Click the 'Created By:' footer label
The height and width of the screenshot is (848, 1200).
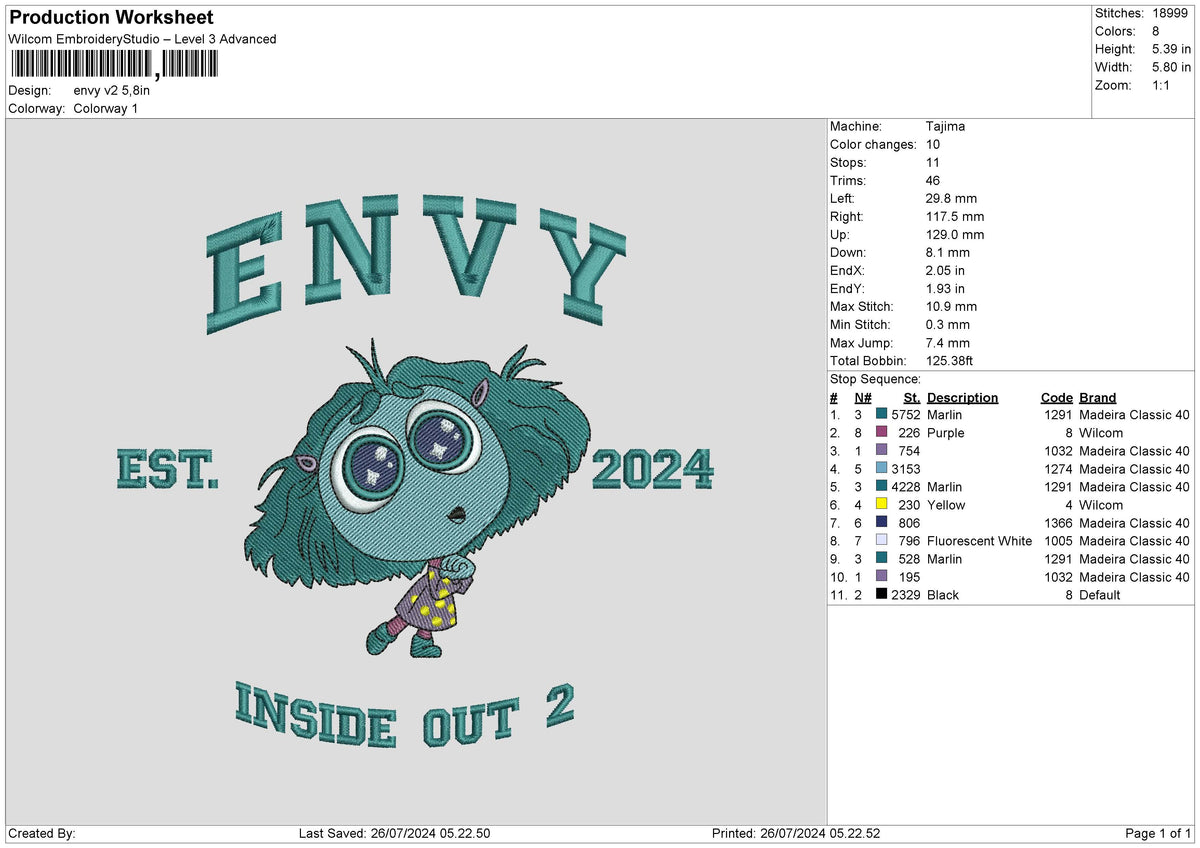[41, 834]
